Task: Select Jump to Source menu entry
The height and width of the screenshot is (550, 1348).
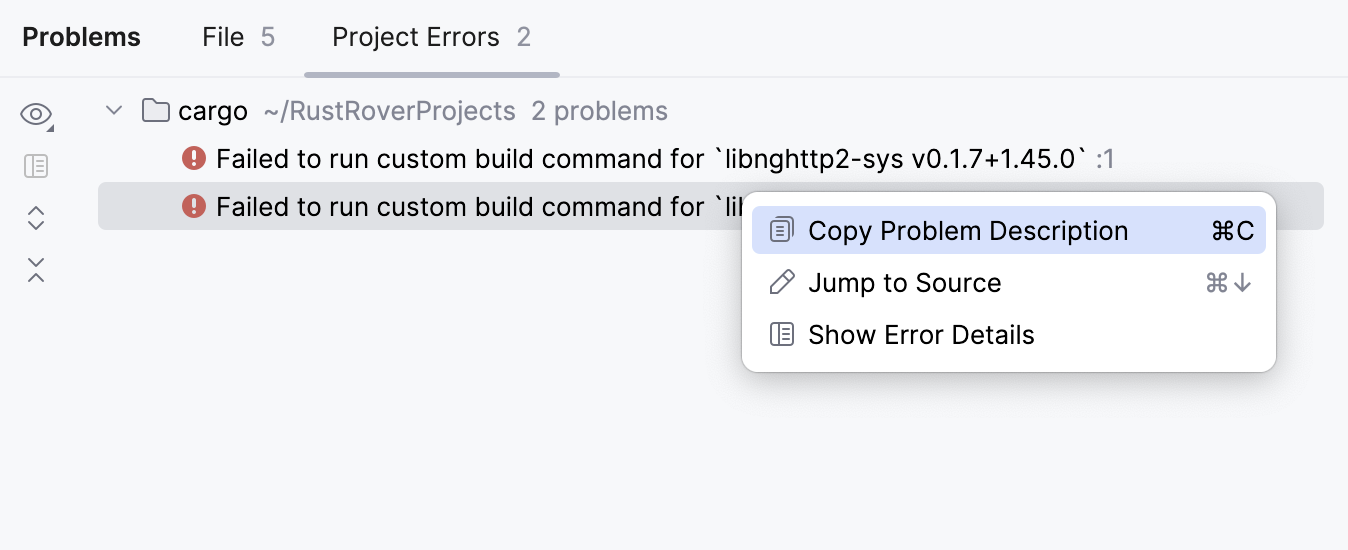Action: click(x=904, y=283)
